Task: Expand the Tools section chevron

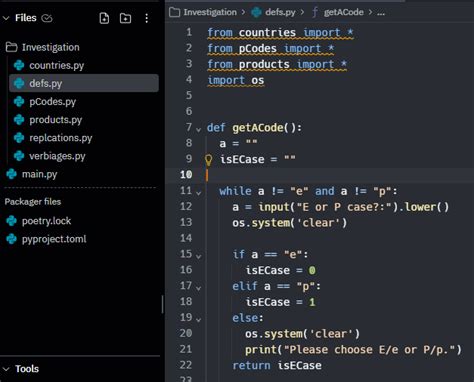Action: pyautogui.click(x=6, y=369)
